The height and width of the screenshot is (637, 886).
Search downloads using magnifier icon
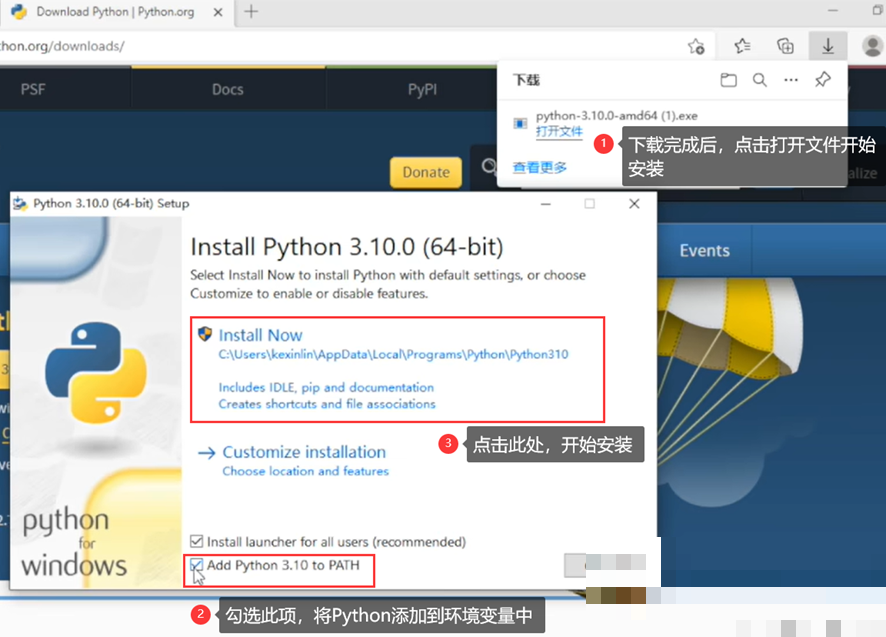click(760, 80)
